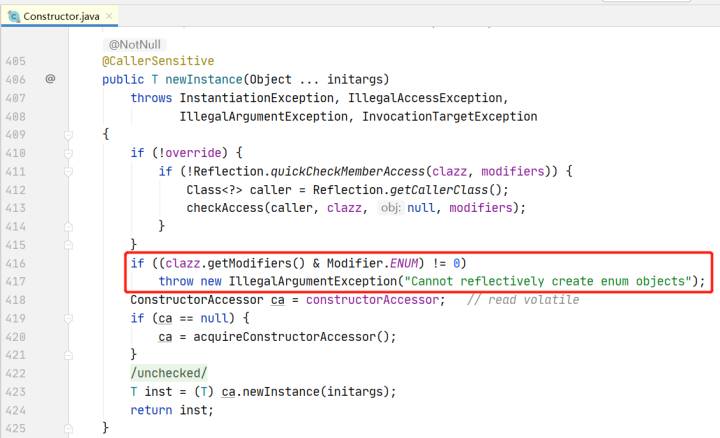This screenshot has height=438, width=720.
Task: Collapse the quickCheckMemberAccess fold at line 411
Action: click(x=68, y=171)
